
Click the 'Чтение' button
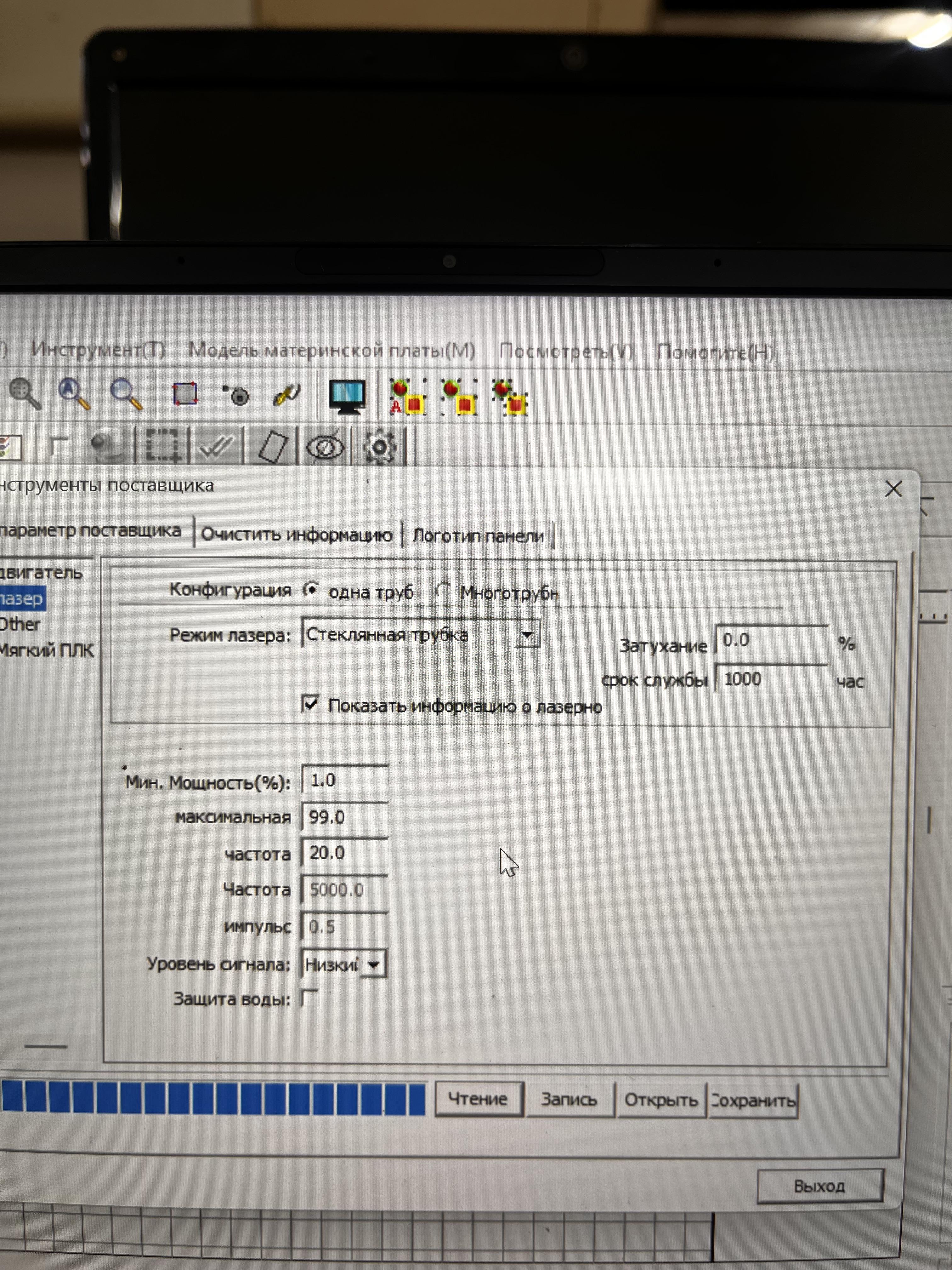click(x=479, y=1099)
